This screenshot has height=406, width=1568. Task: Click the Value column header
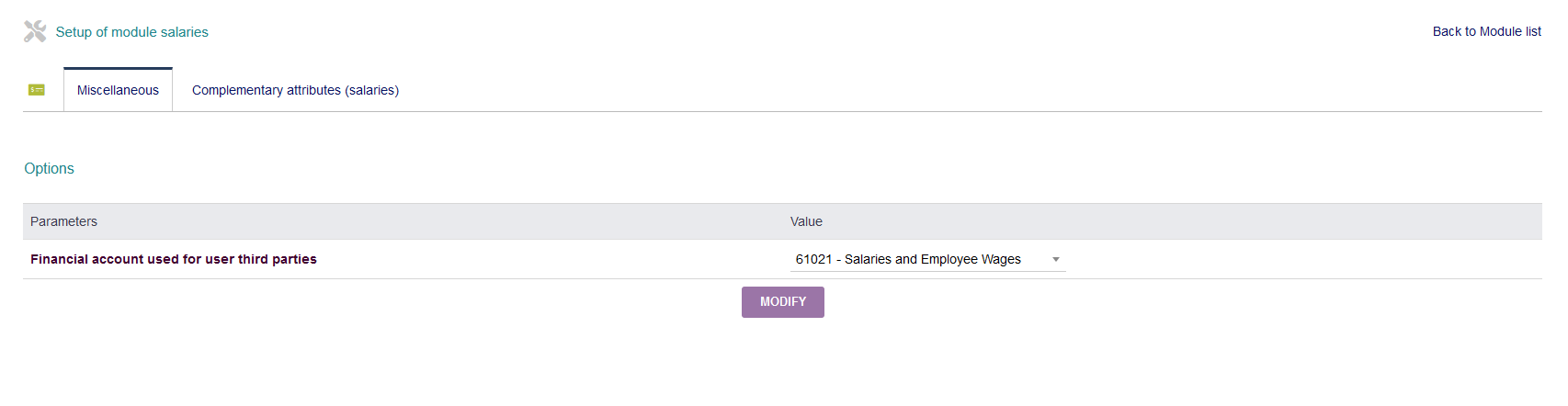point(806,221)
